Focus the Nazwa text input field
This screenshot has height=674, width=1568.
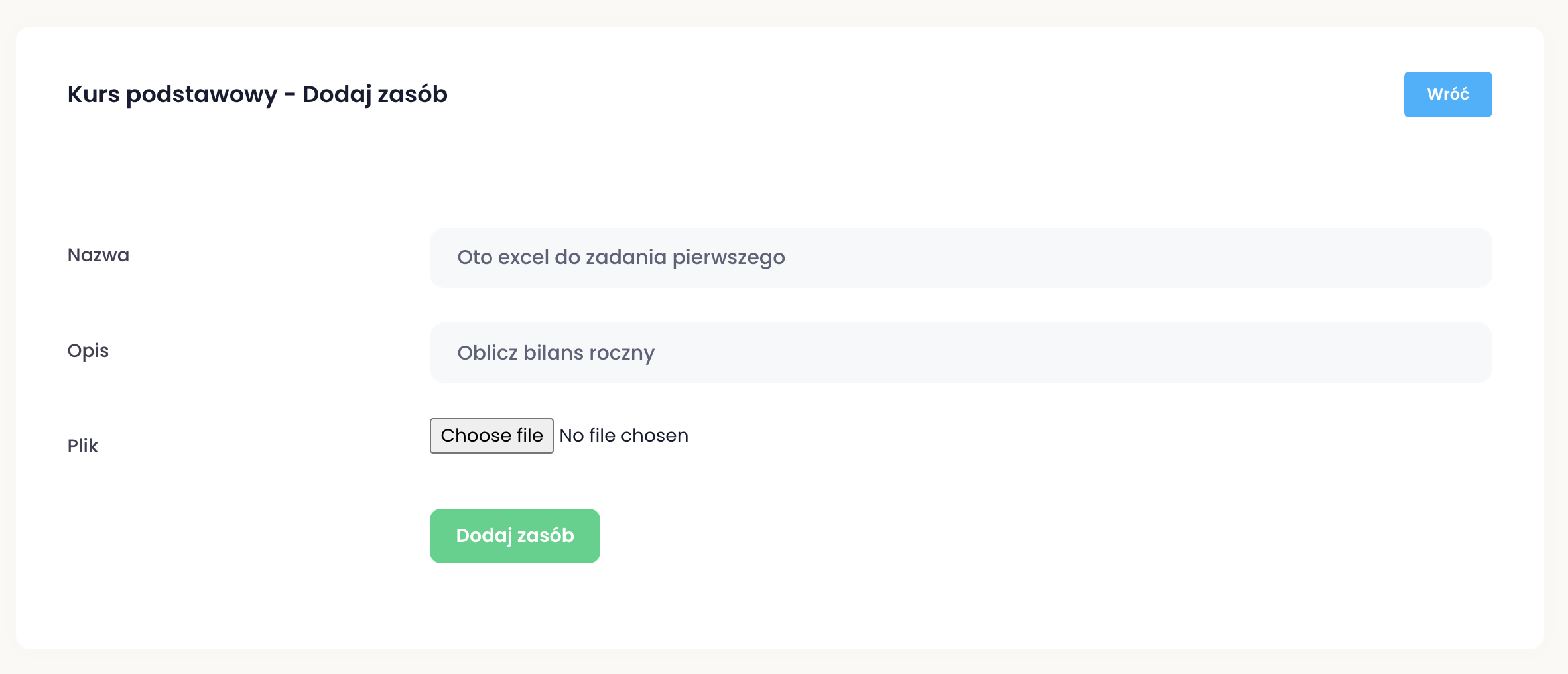click(x=1061, y=257)
